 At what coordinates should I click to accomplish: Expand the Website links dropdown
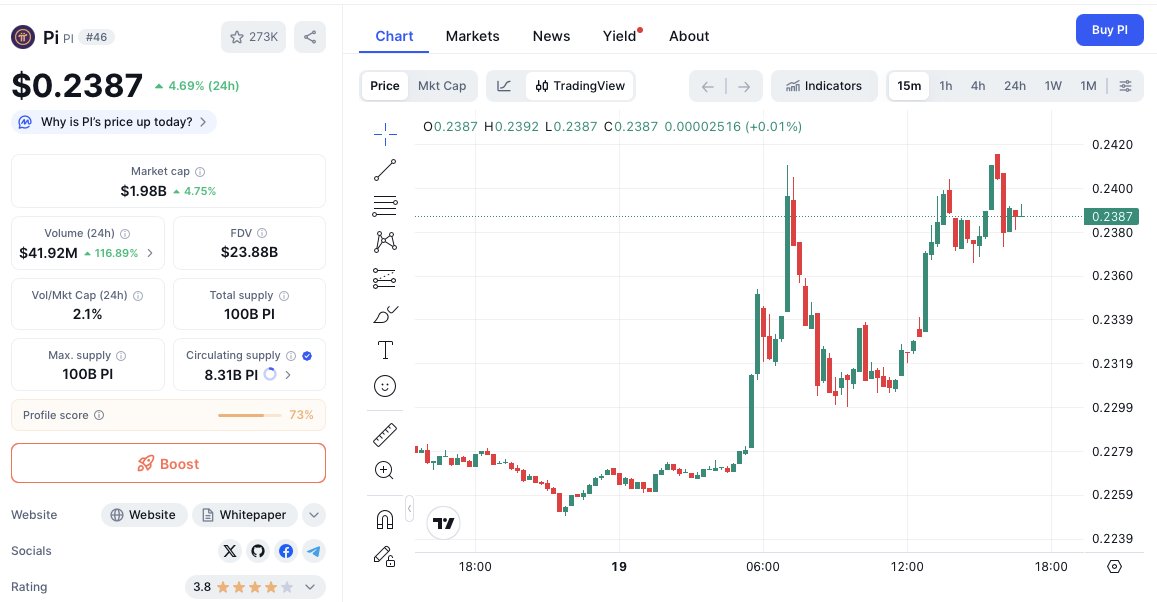(x=313, y=514)
